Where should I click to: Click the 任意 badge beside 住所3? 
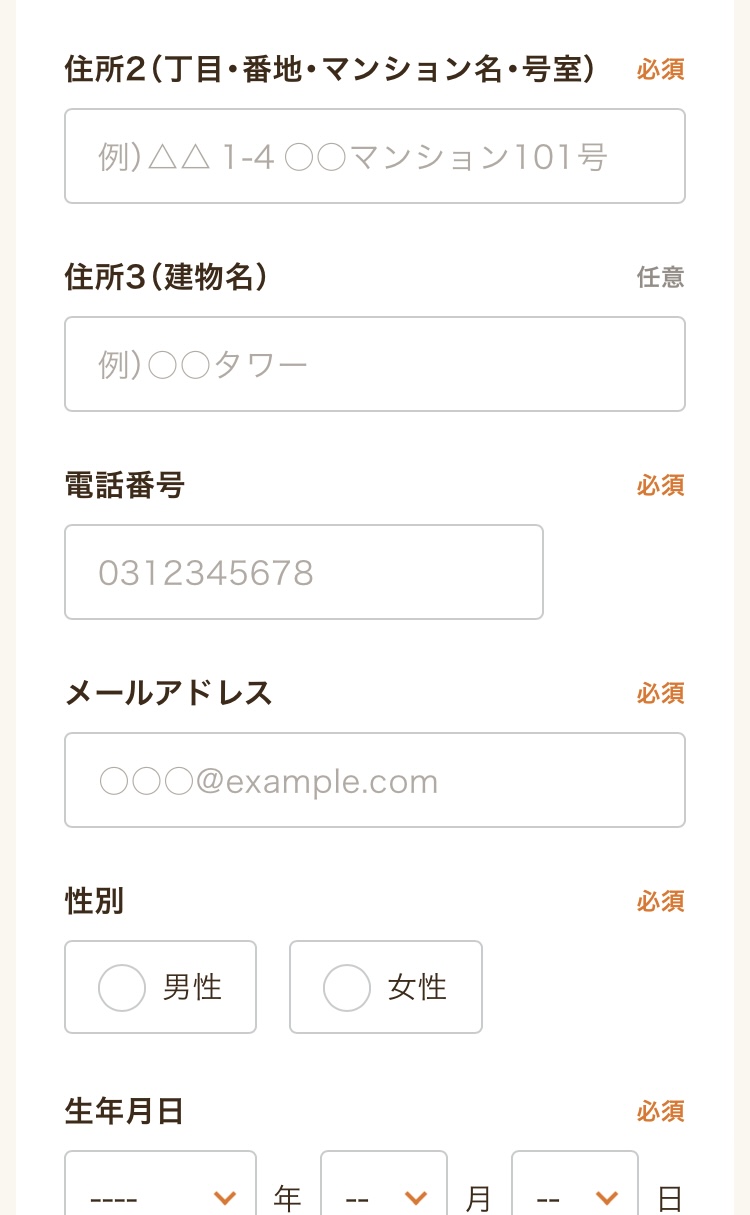click(660, 278)
